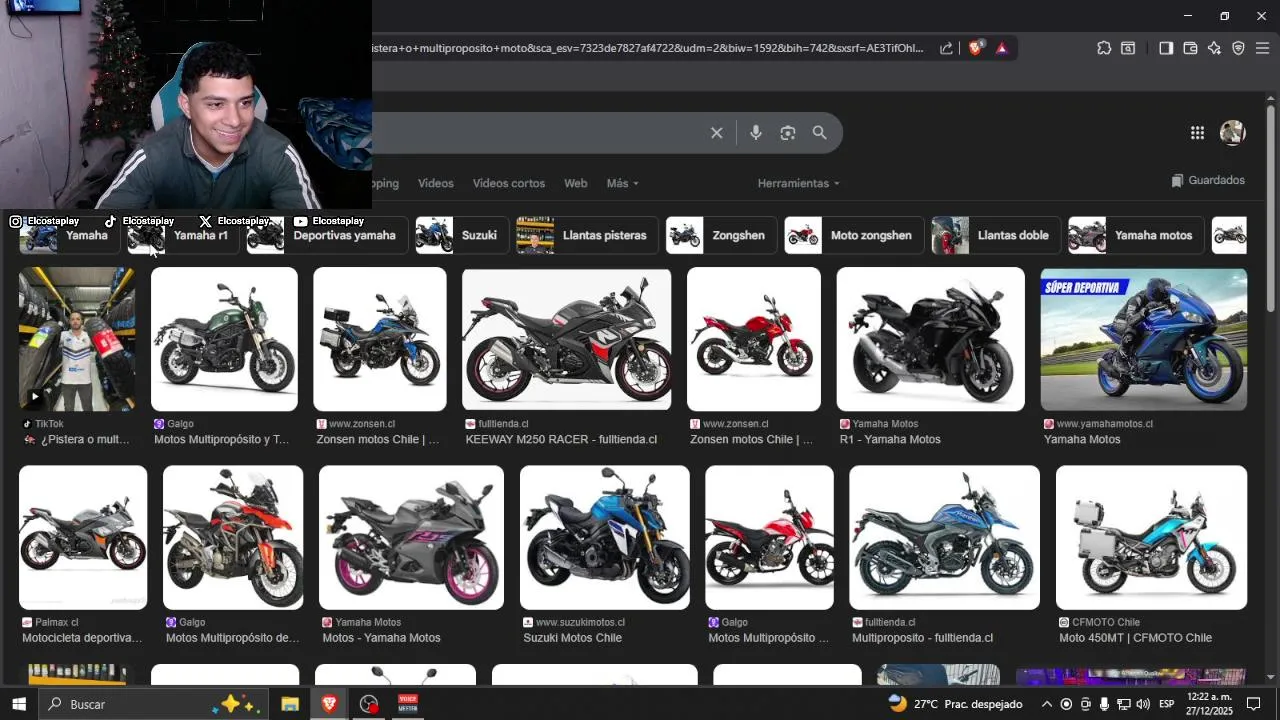The width and height of the screenshot is (1280, 720).
Task: Open the Google account avatar
Action: coord(1232,132)
